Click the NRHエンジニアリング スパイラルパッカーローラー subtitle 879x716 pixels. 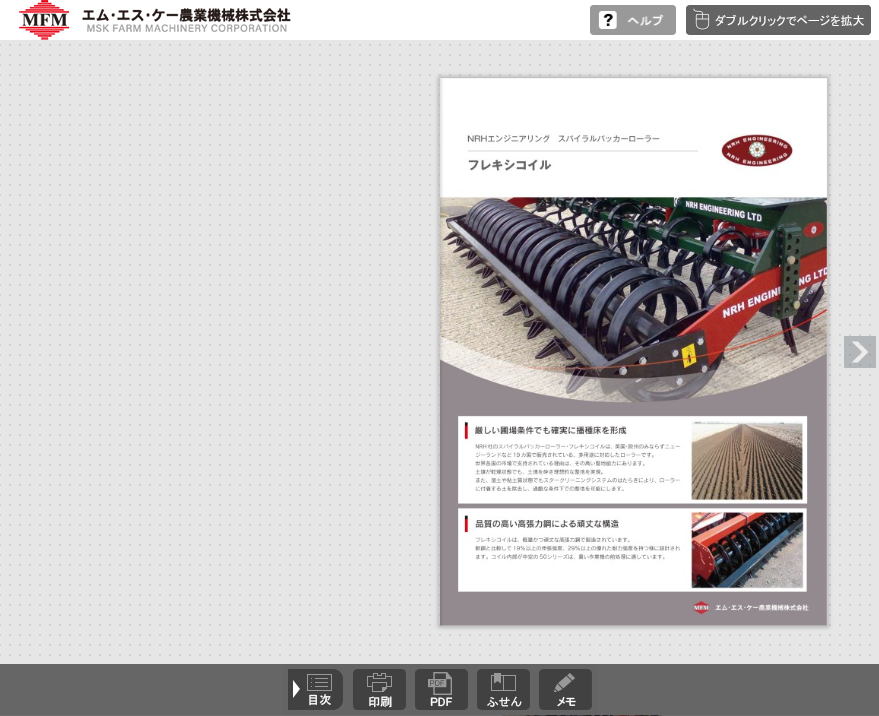(563, 138)
